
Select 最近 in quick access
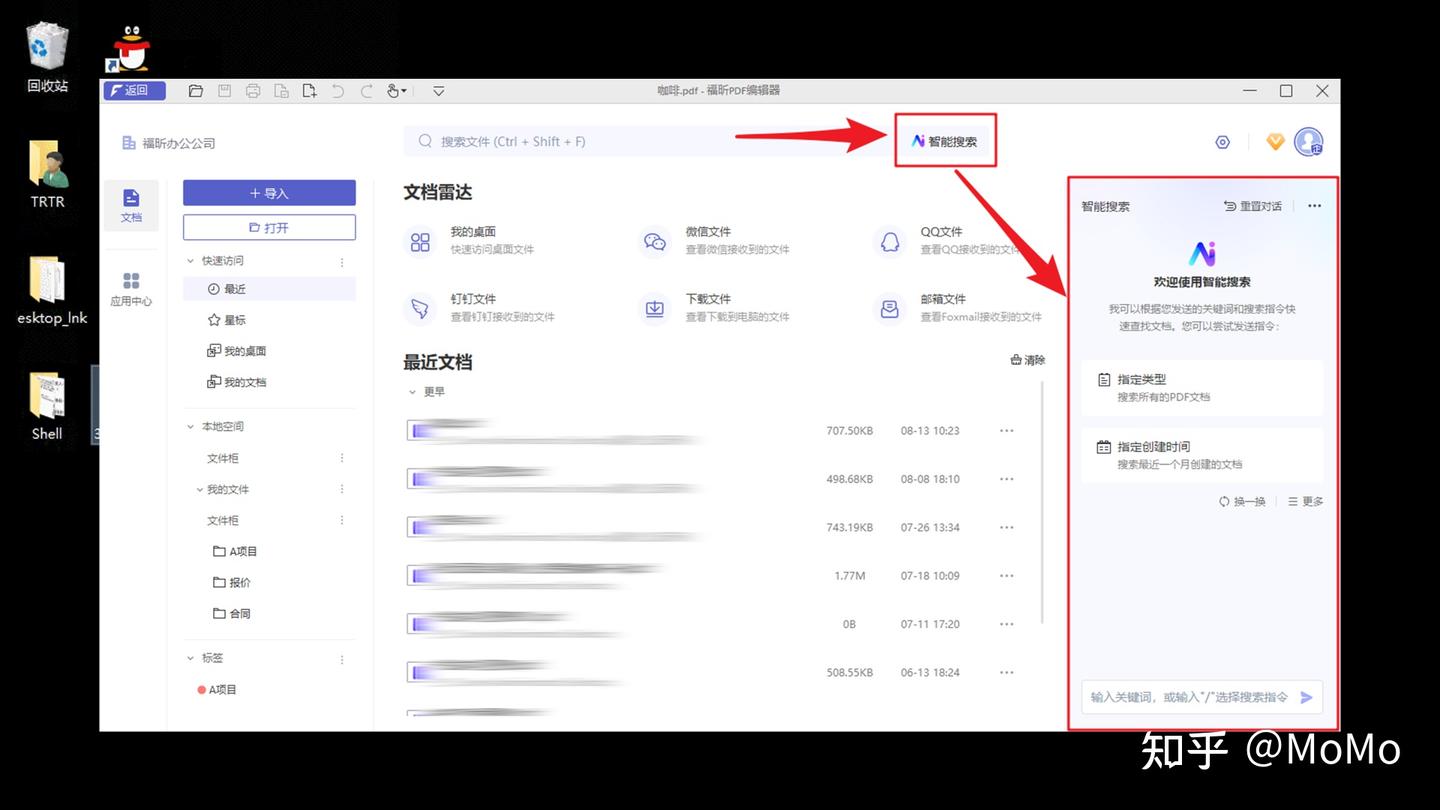(269, 289)
